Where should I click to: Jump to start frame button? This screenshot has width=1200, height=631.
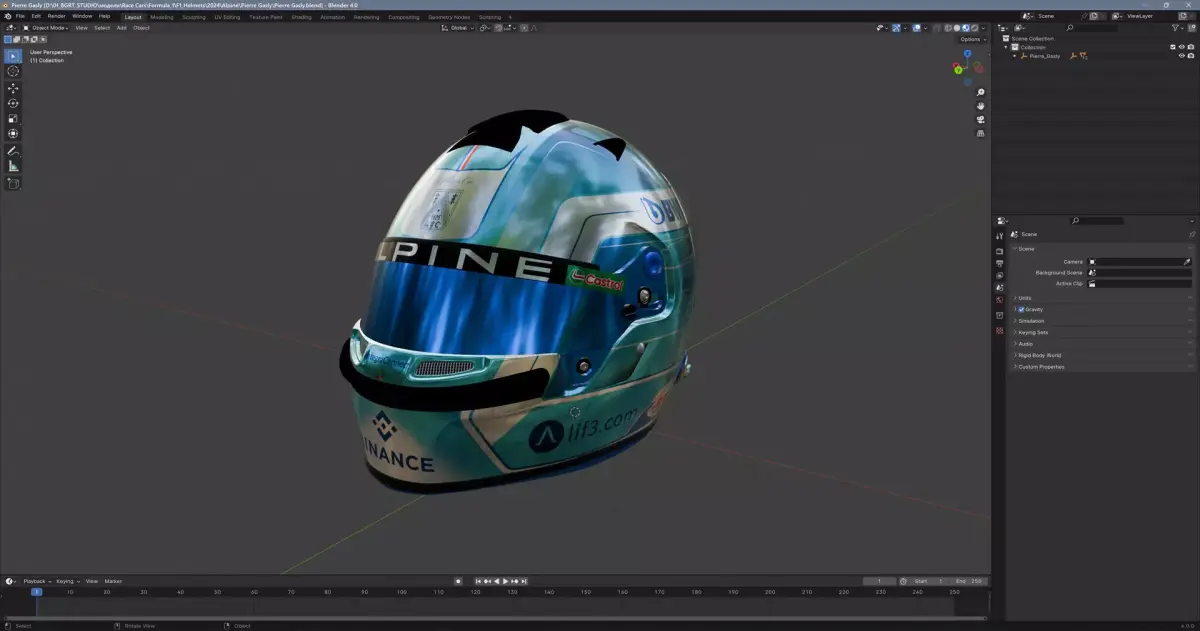[x=479, y=581]
